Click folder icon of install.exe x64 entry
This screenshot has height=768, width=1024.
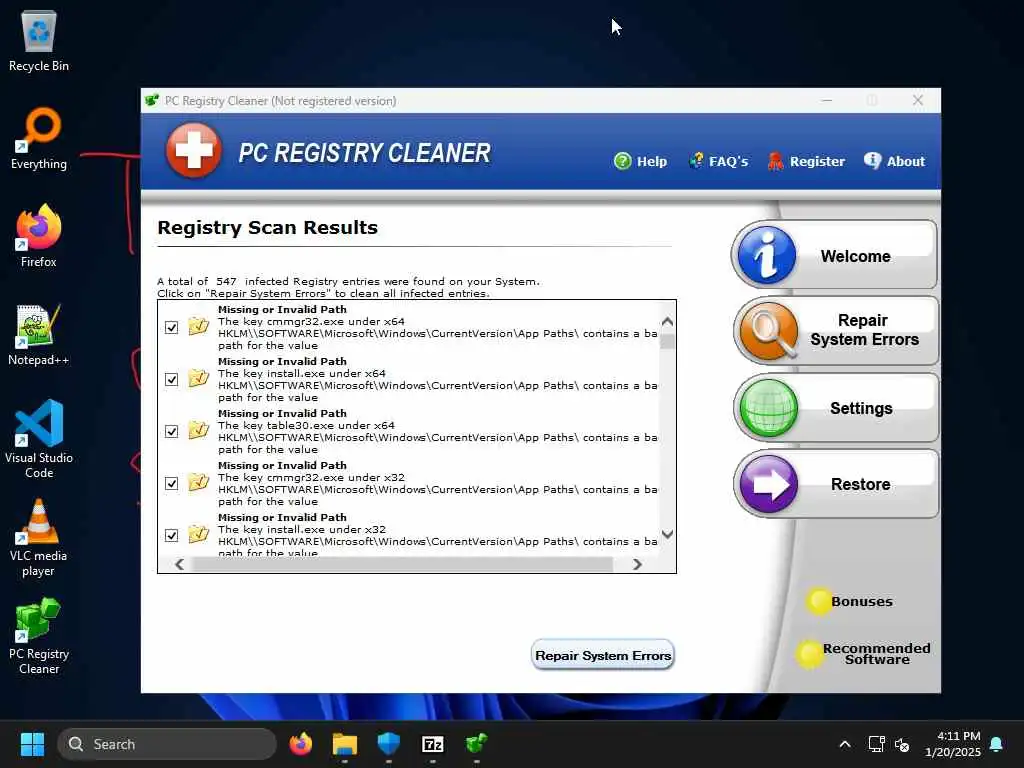[199, 378]
